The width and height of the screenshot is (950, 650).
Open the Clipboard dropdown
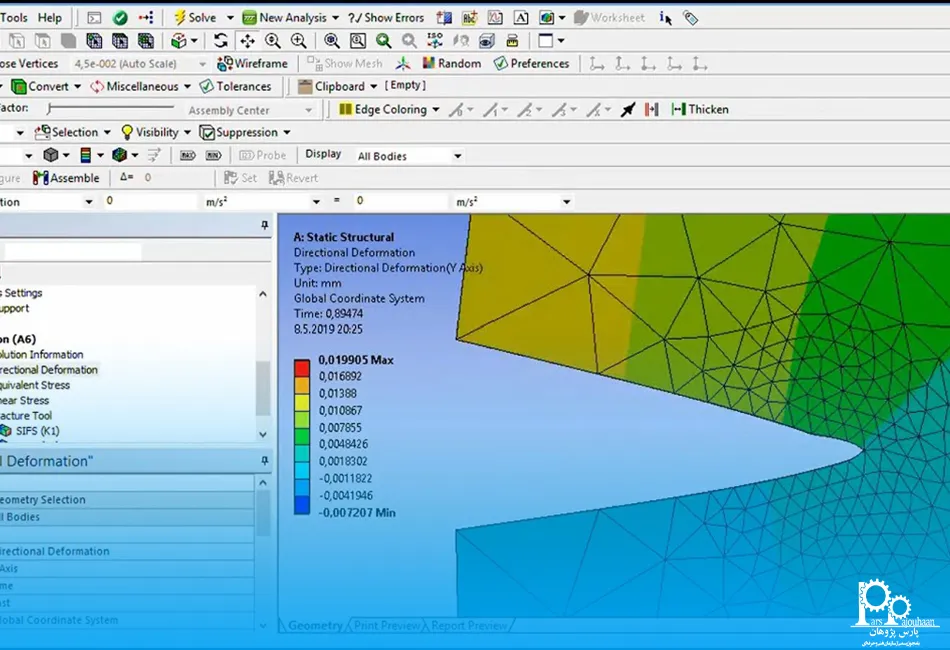coord(338,87)
